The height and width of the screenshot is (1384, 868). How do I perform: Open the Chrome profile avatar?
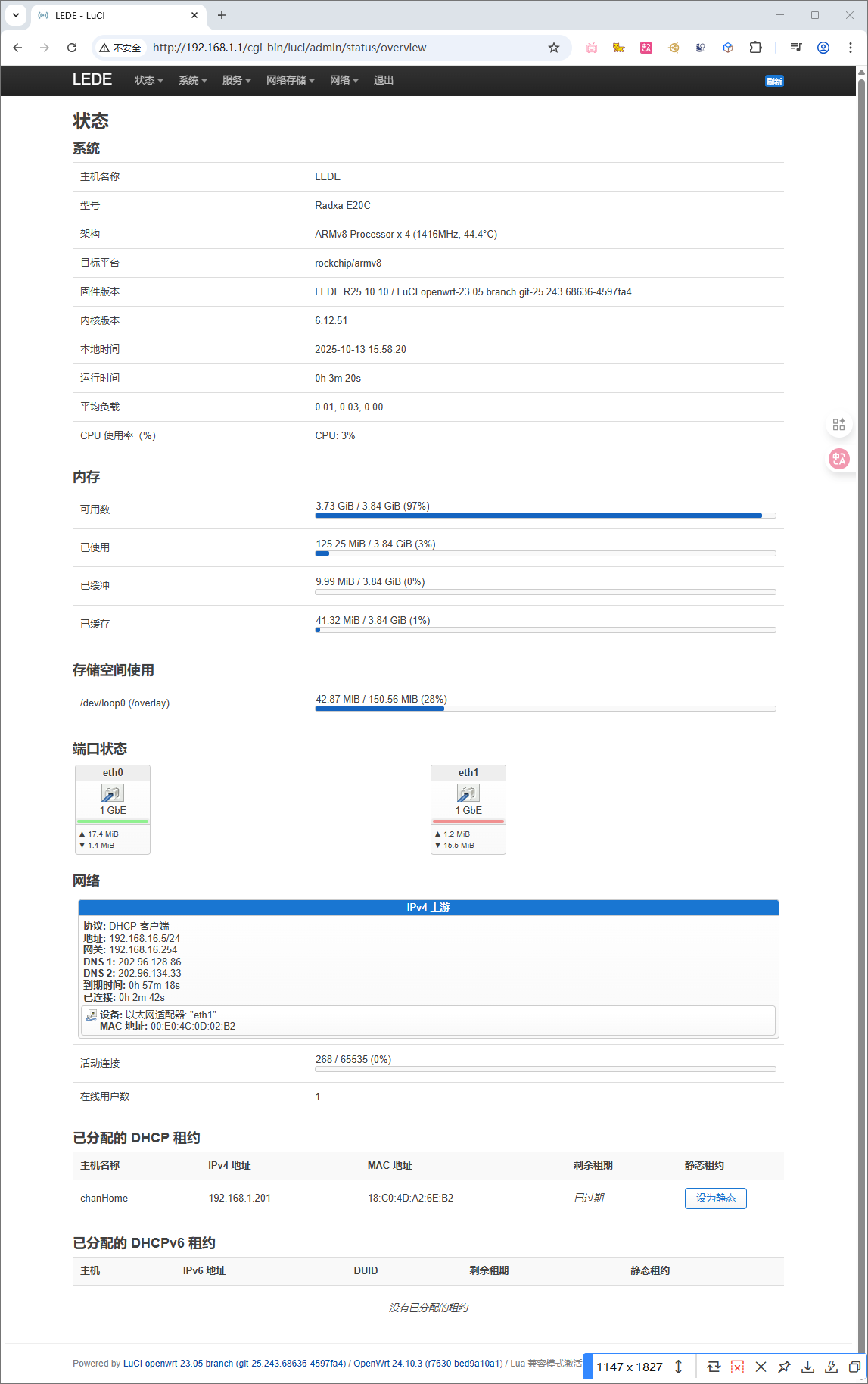(x=823, y=48)
